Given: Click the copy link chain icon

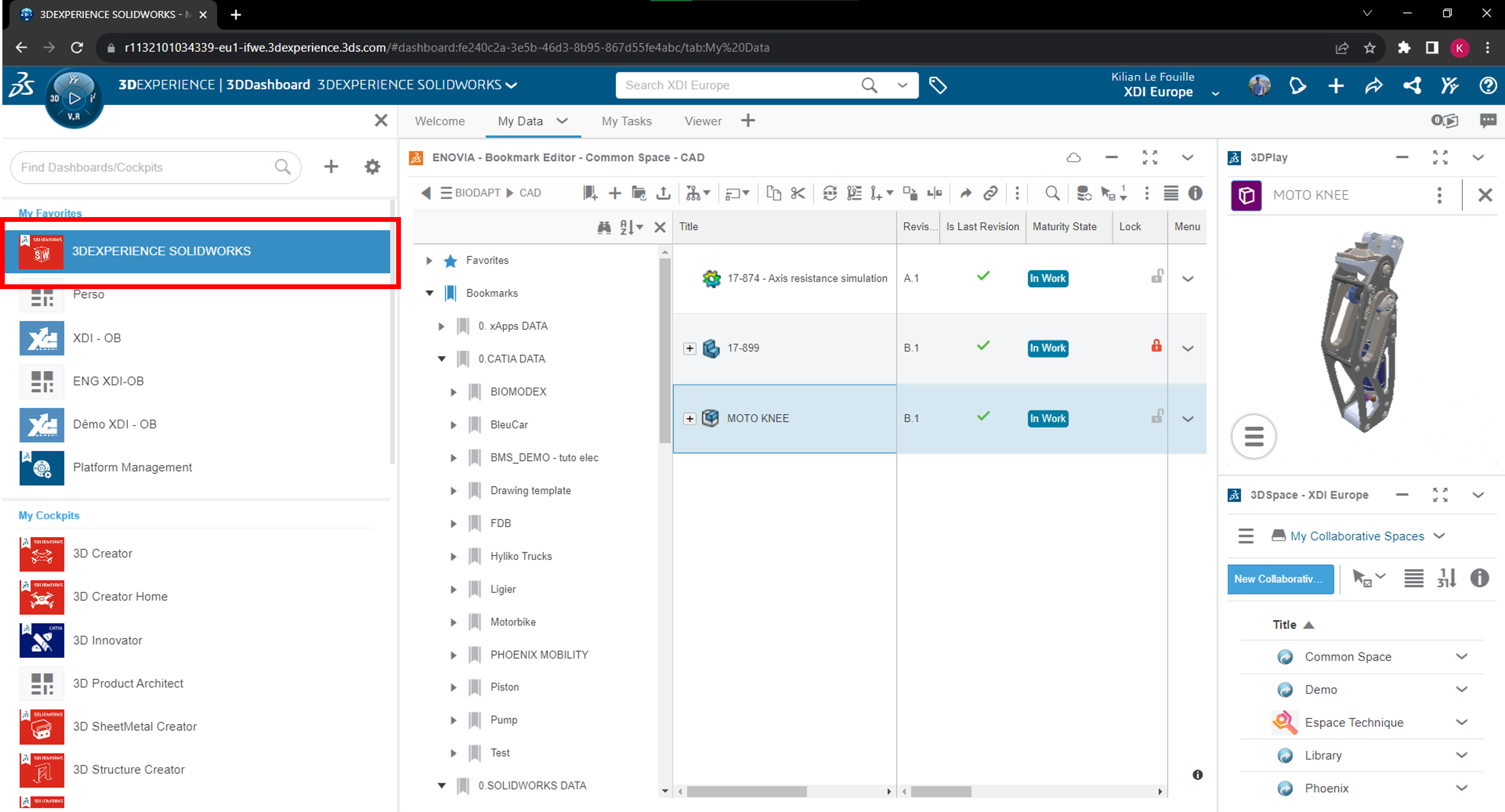Looking at the screenshot, I should (990, 193).
